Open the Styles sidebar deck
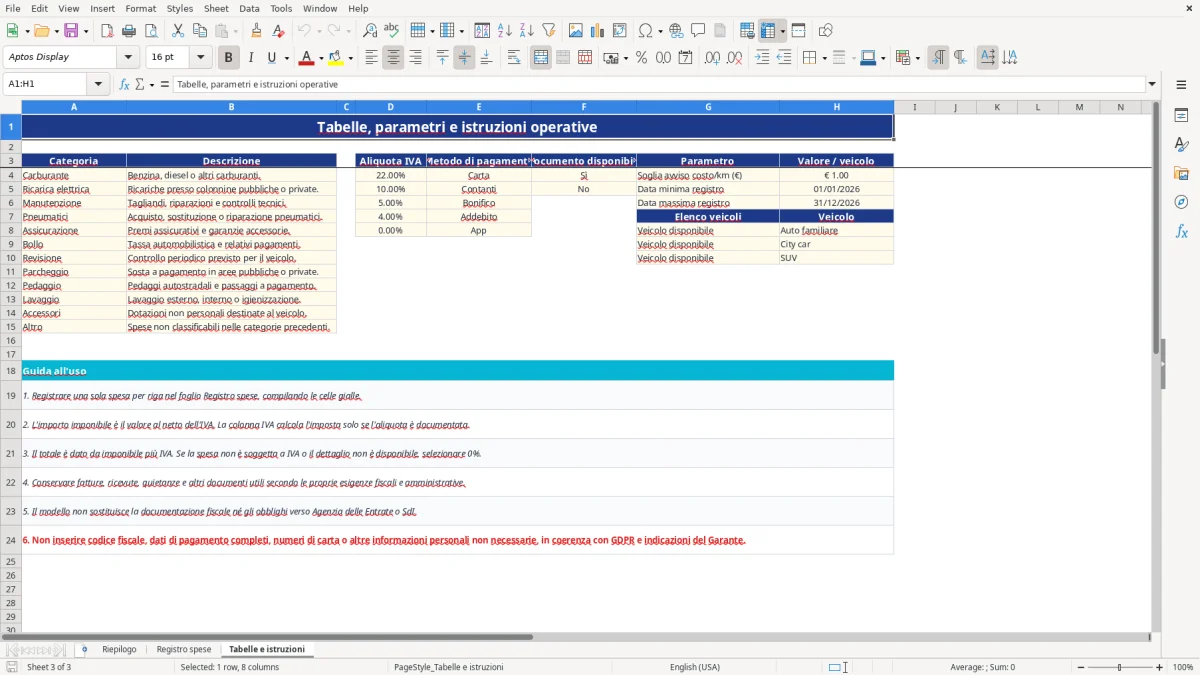This screenshot has height=675, width=1200. (1181, 145)
